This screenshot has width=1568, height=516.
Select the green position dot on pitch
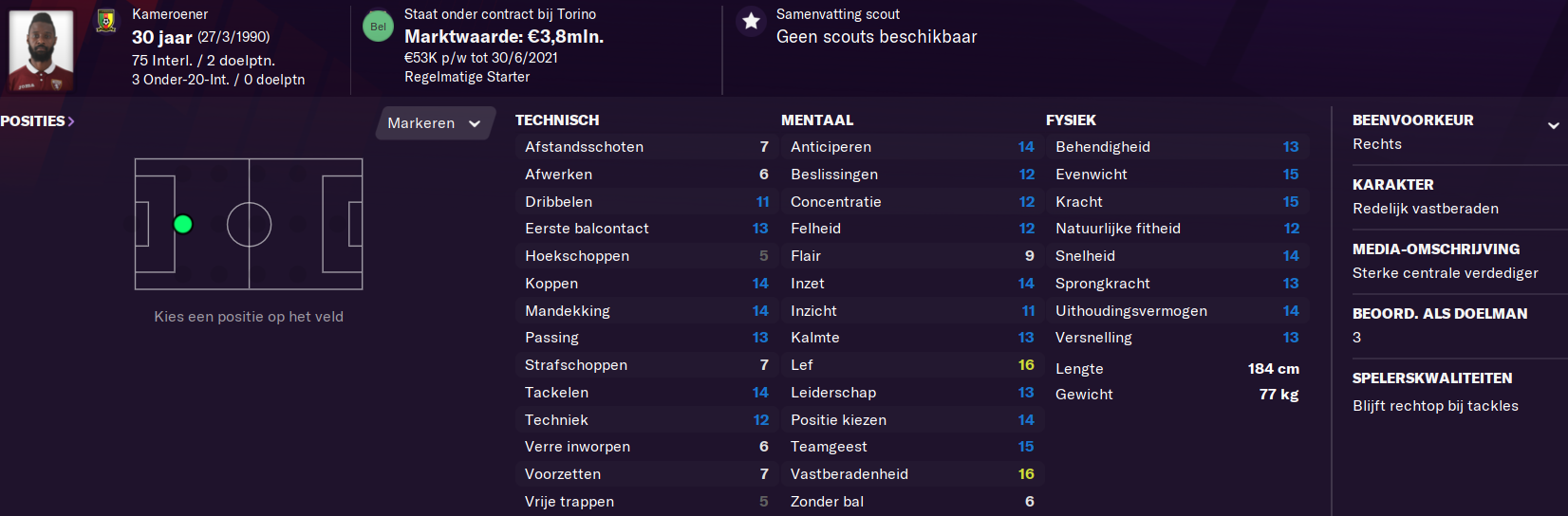pos(183,224)
